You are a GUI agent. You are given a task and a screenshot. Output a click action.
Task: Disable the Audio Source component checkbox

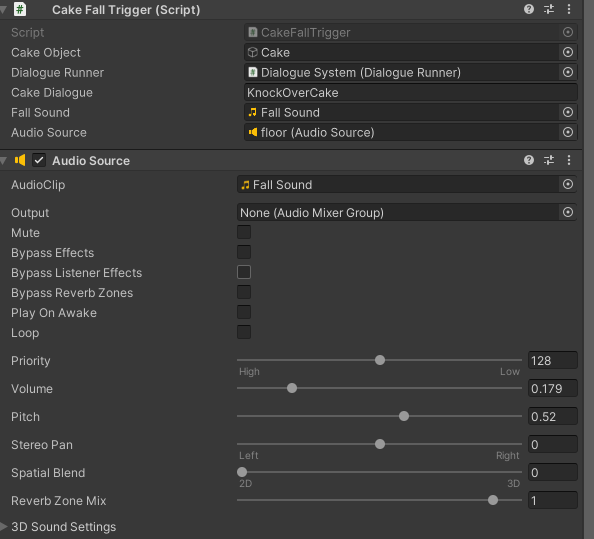click(39, 160)
